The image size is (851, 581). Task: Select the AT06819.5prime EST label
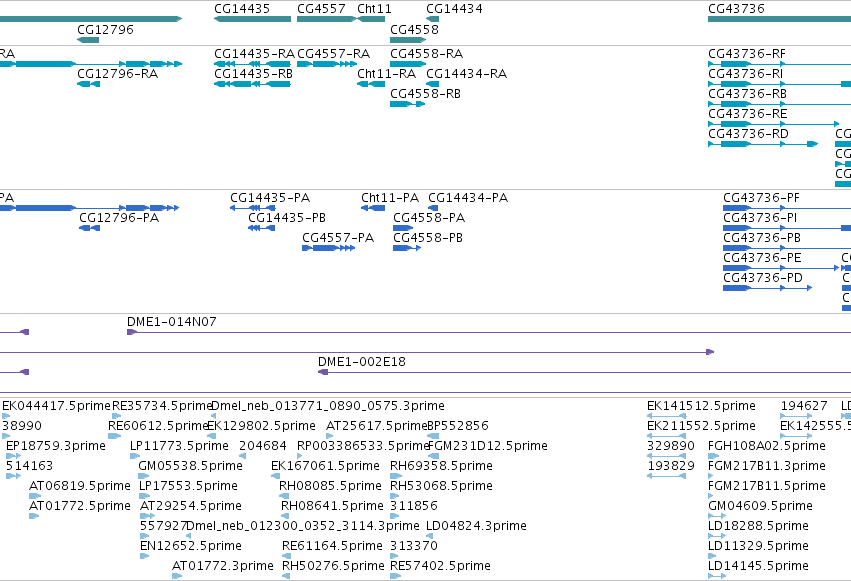pos(80,487)
